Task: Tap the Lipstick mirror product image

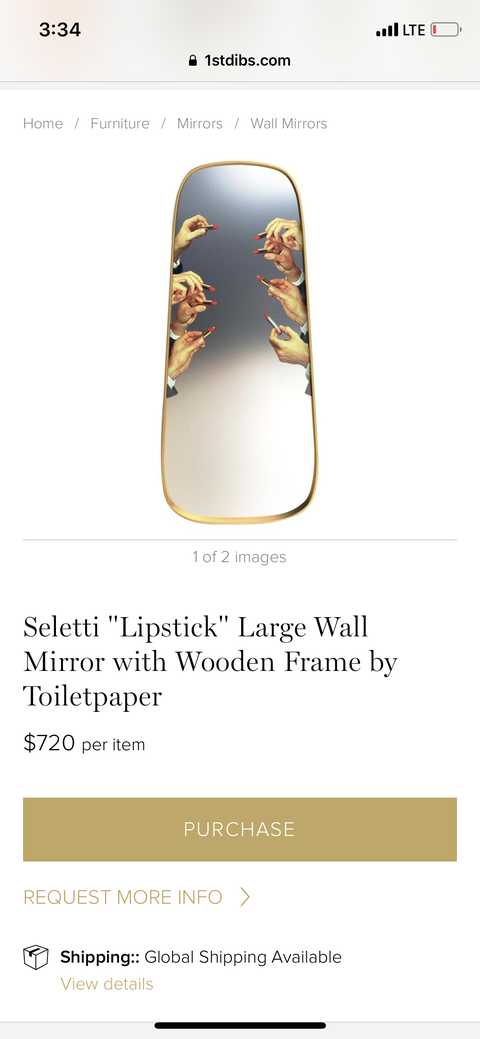Action: point(240,342)
